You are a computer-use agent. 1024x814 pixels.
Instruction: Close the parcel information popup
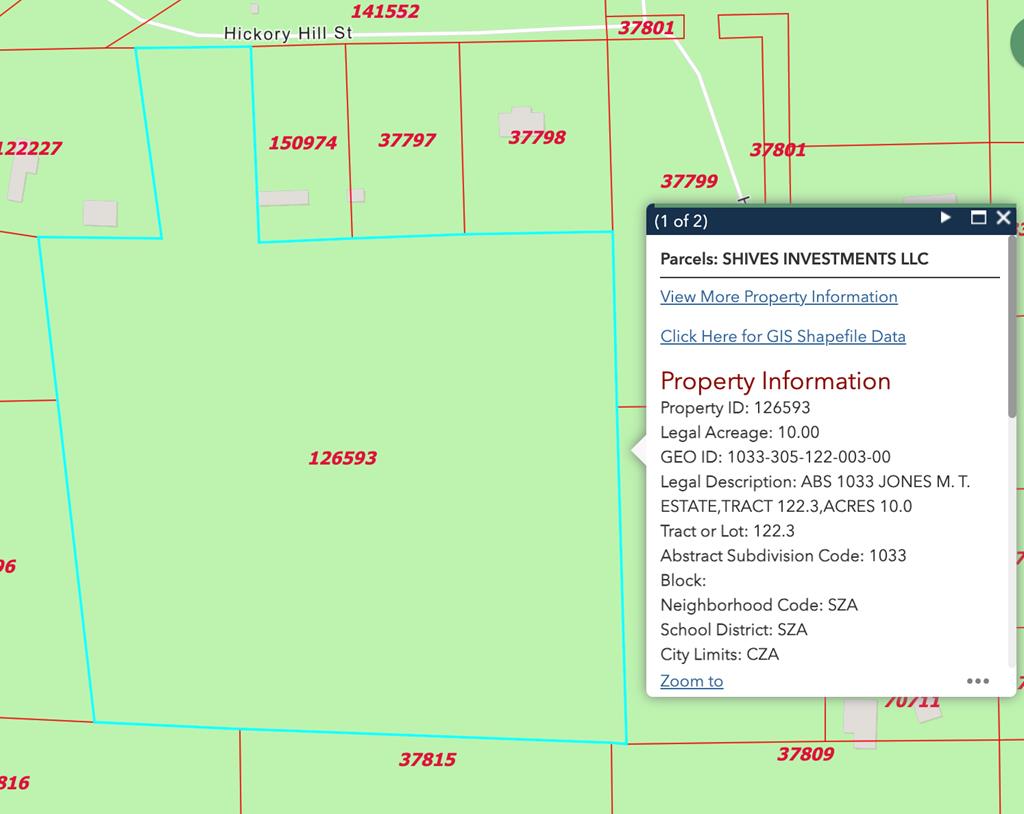[1003, 218]
